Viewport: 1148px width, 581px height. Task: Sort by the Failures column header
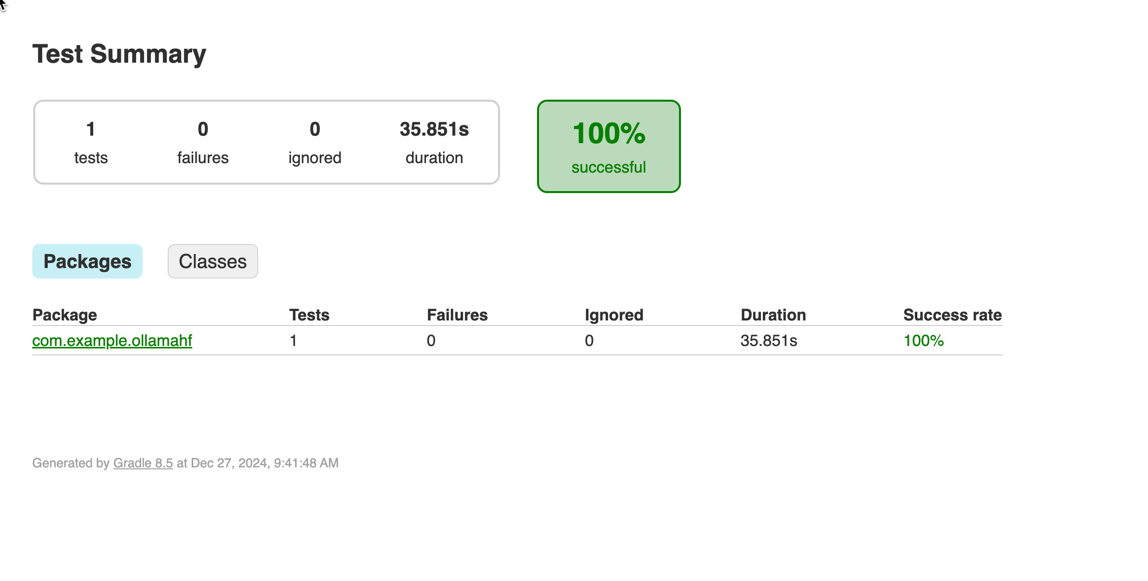[x=457, y=314]
